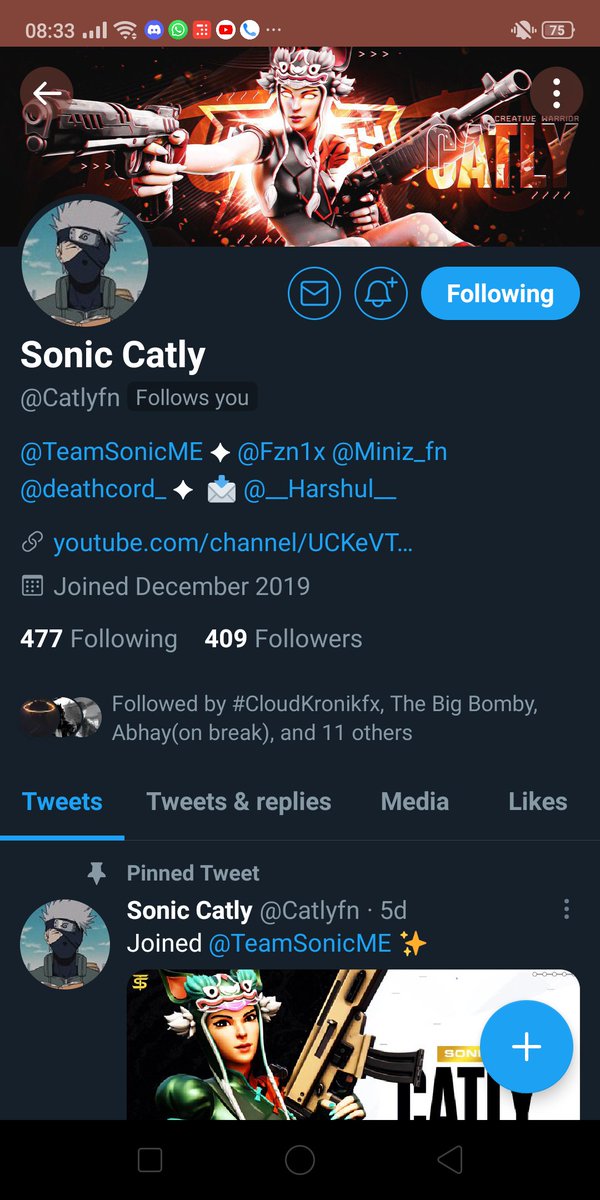Show mutual followers via Followed by text
This screenshot has height=1200, width=600.
(x=325, y=718)
